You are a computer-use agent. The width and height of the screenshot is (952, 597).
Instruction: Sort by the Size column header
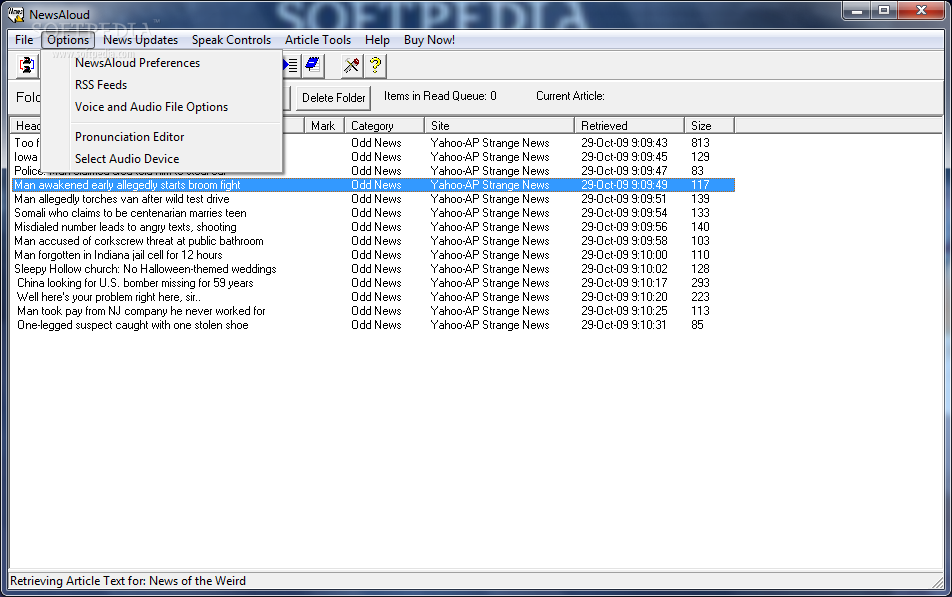pyautogui.click(x=709, y=126)
